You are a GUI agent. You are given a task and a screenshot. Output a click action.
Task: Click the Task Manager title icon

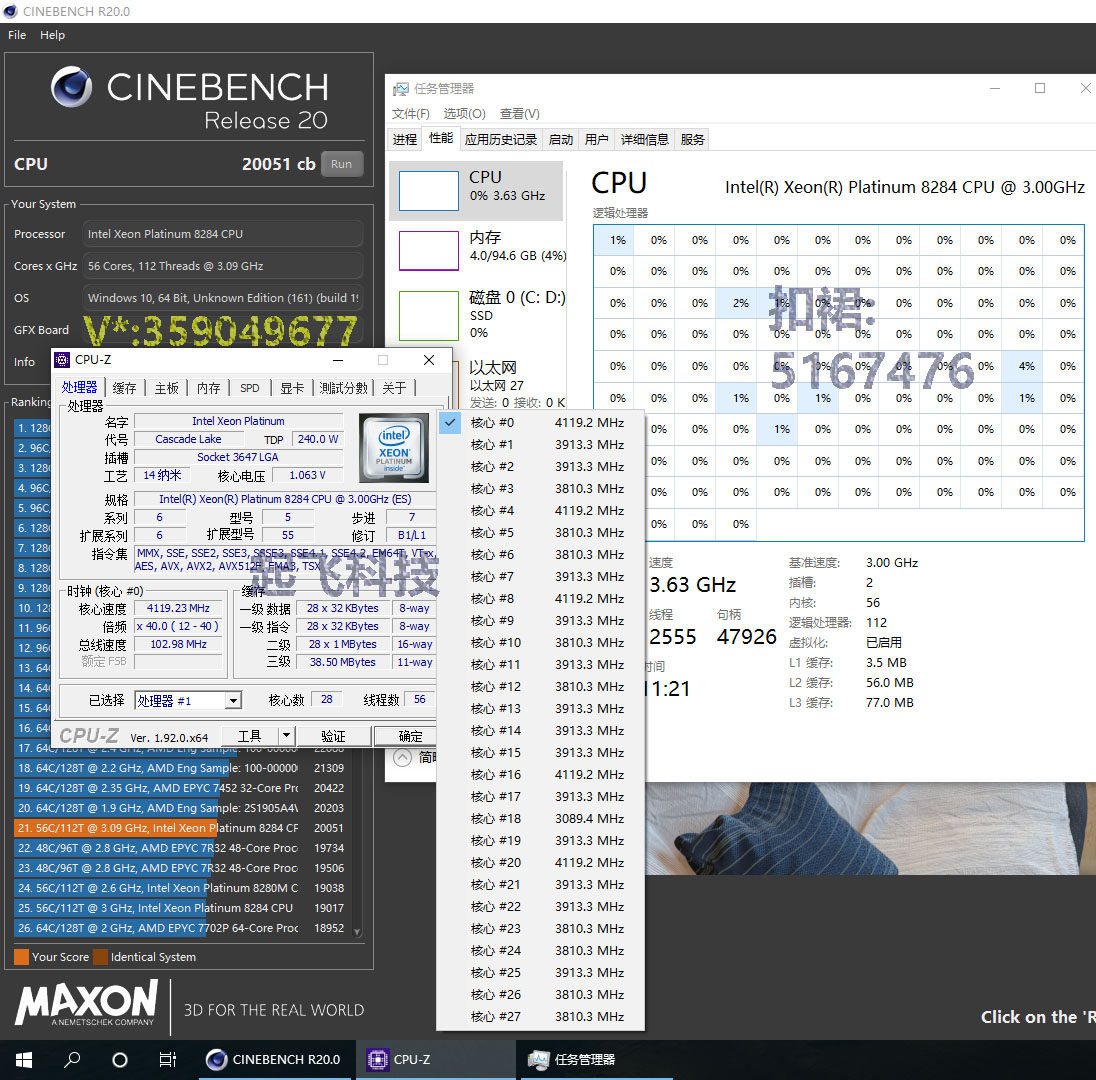[401, 89]
